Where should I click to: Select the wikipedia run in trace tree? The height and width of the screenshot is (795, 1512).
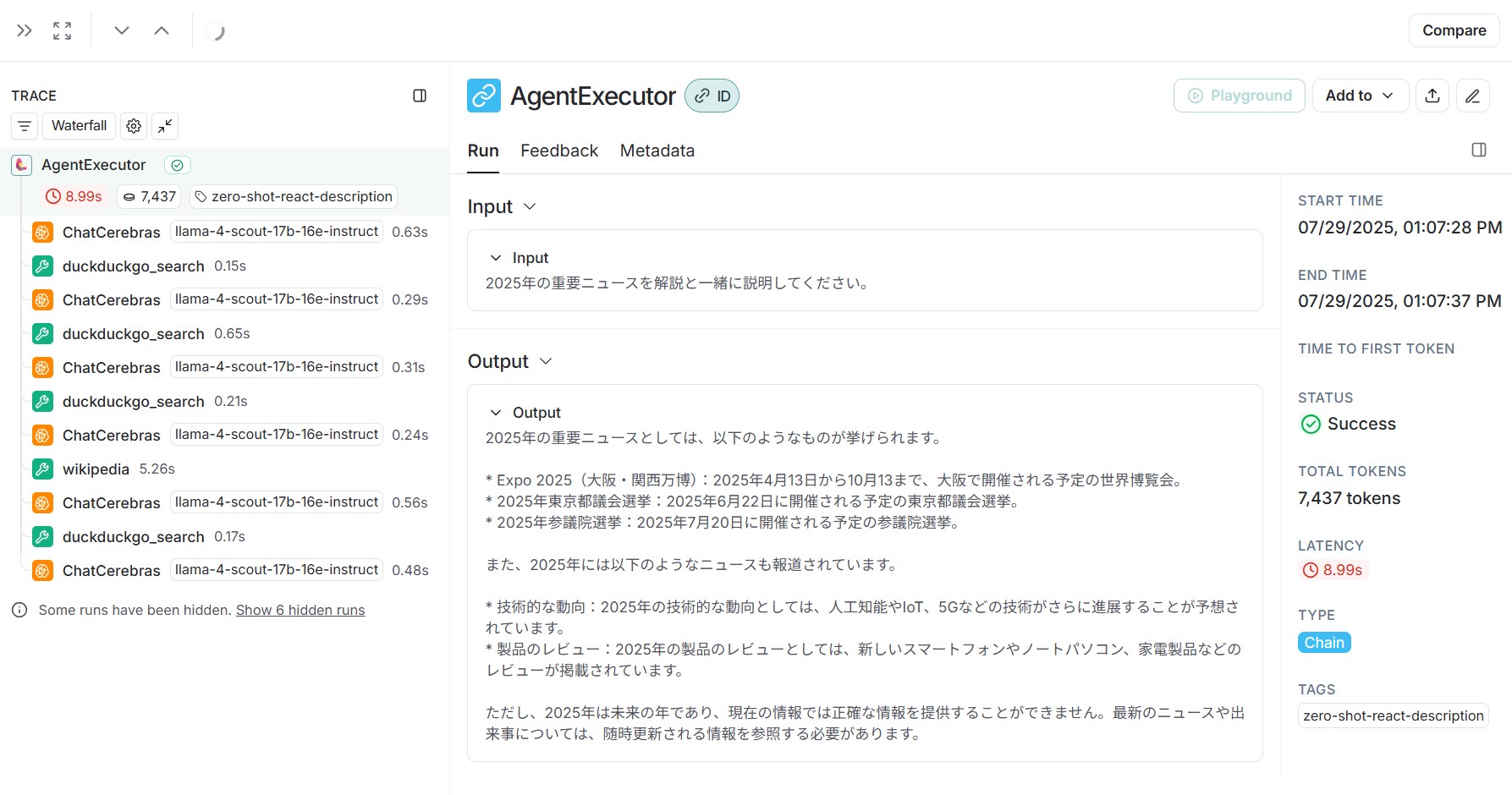point(96,469)
